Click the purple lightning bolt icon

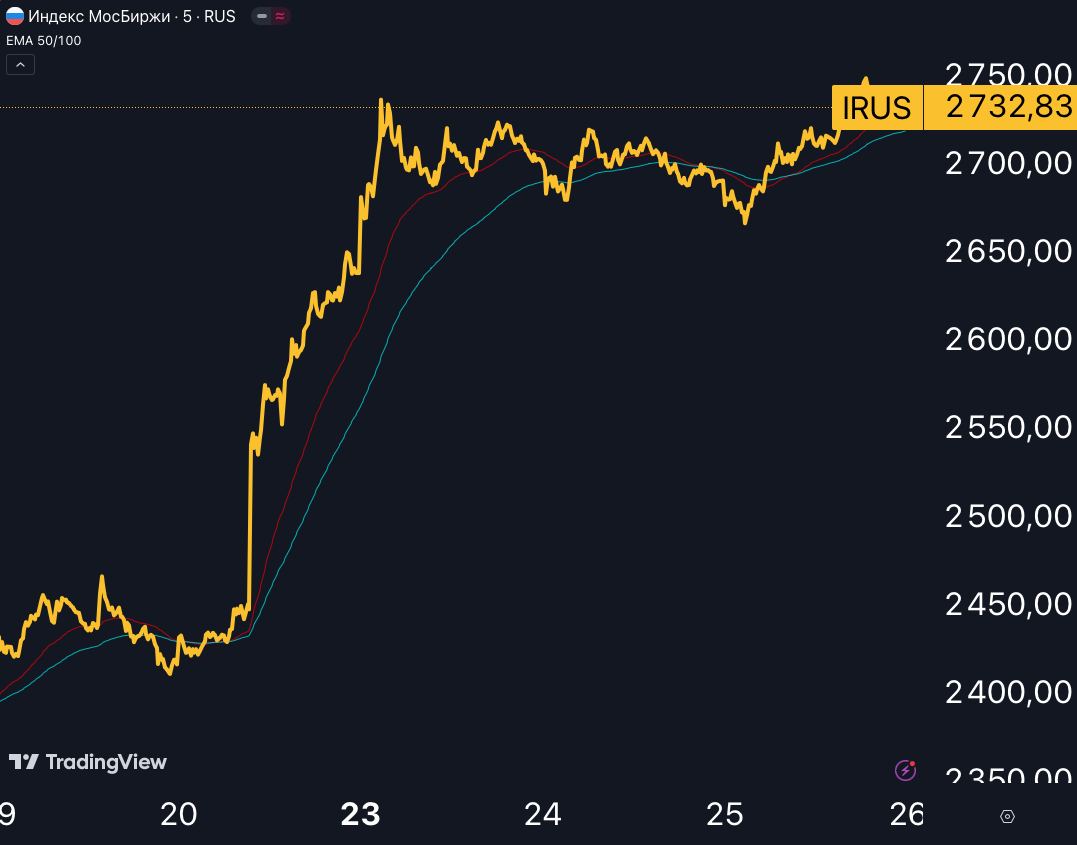pos(905,770)
